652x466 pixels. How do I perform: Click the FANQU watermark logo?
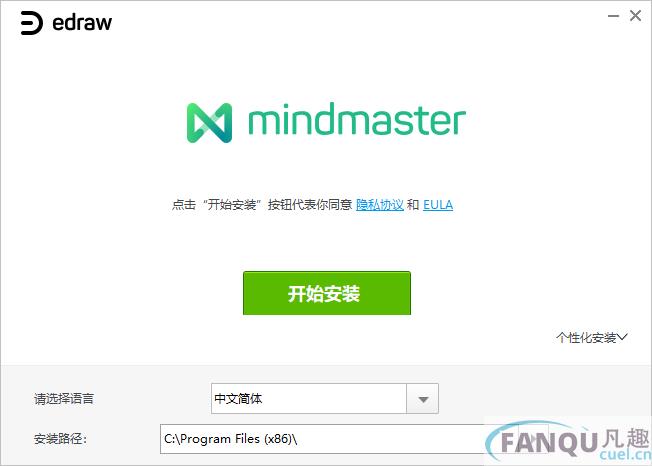coord(551,442)
